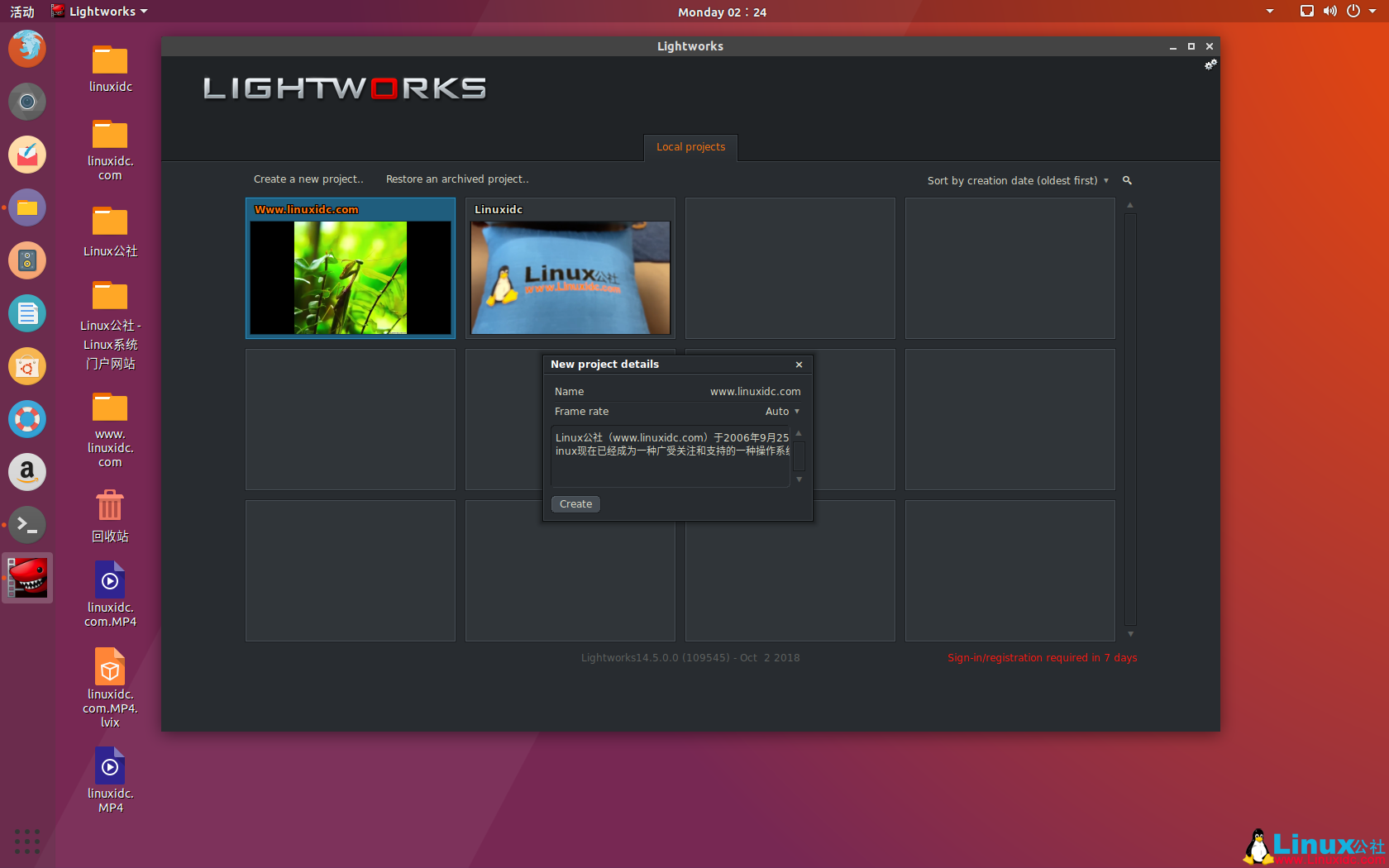This screenshot has width=1389, height=868.
Task: Open the Amazon dock icon
Action: [27, 472]
